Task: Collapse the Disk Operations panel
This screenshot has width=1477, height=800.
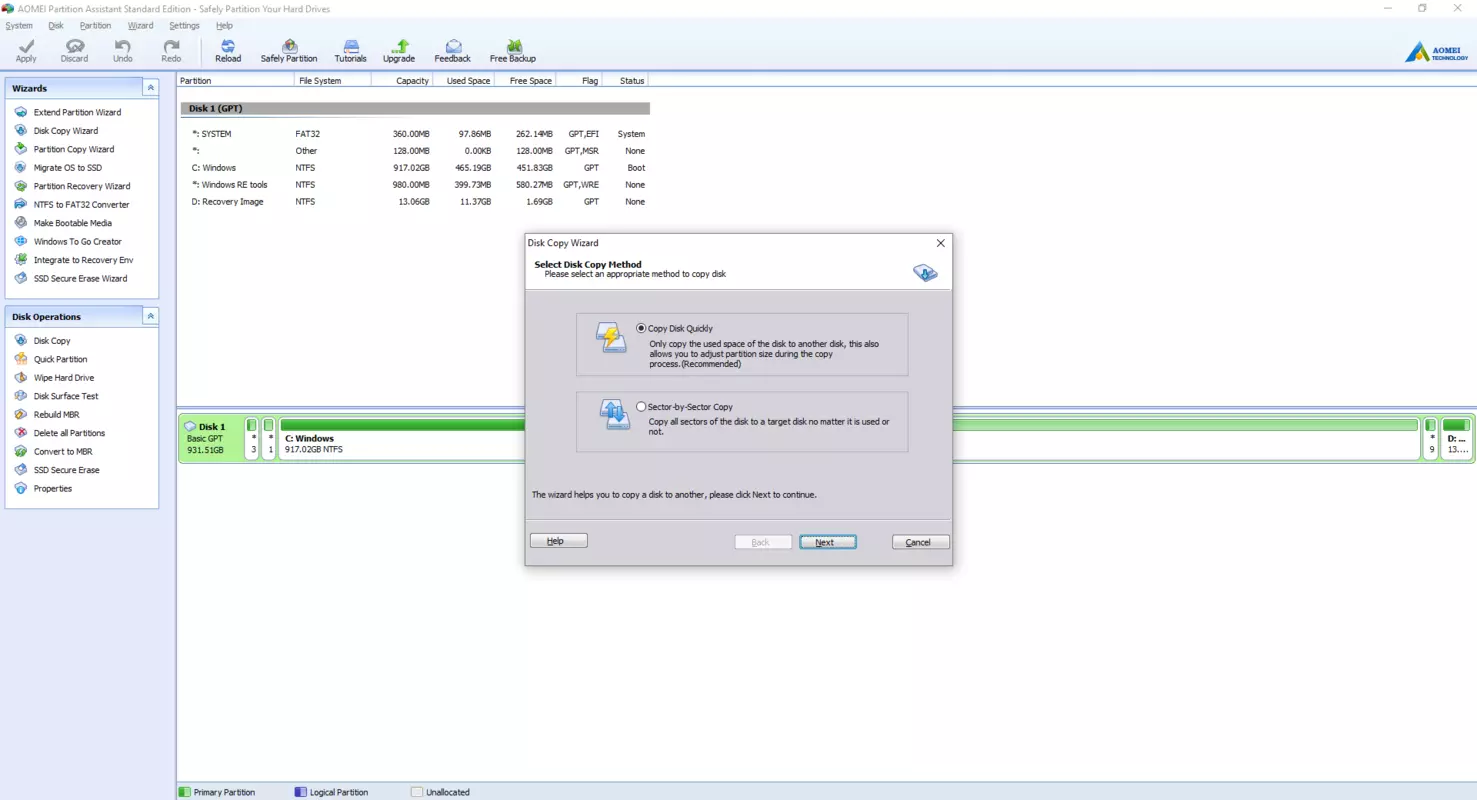Action: point(150,316)
